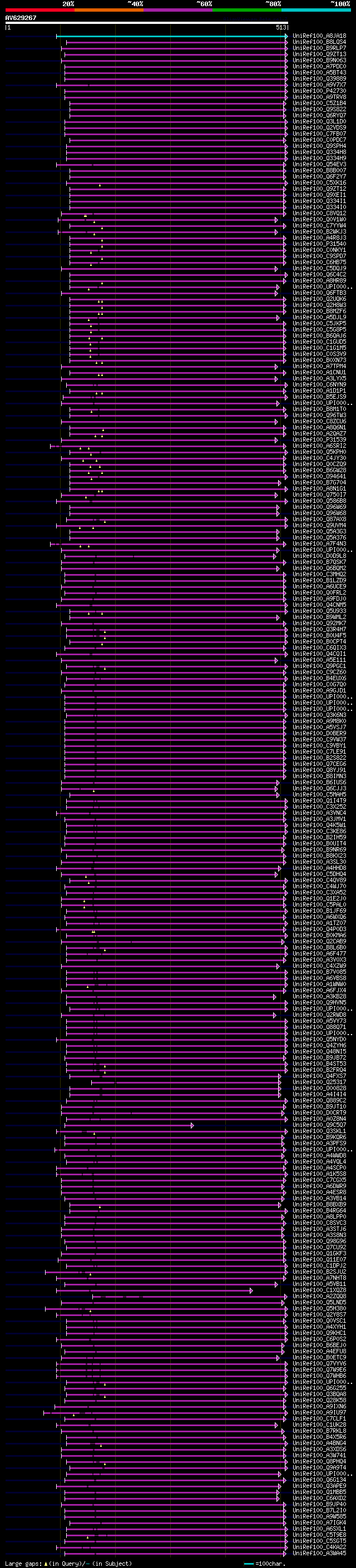Image resolution: width=356 pixels, height=1568 pixels.
Task: Select subject label UniRef100_Q54EV3
Action: [319, 164]
